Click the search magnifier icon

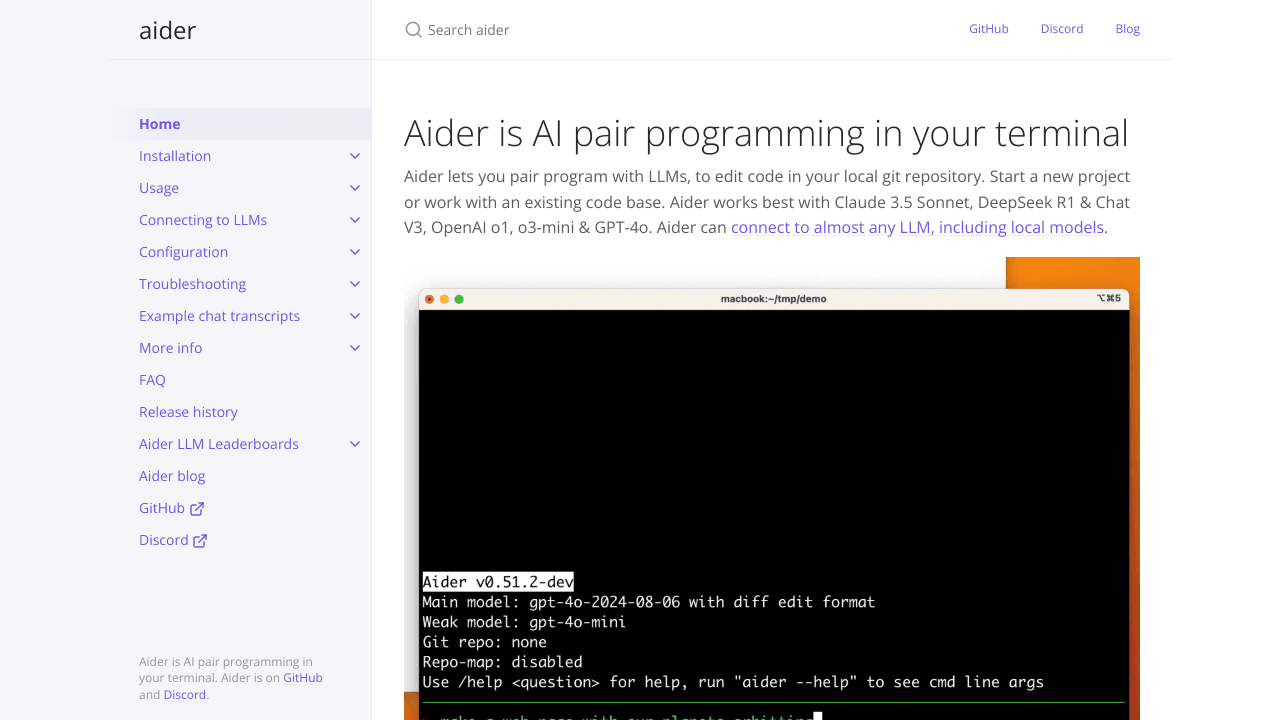[413, 30]
